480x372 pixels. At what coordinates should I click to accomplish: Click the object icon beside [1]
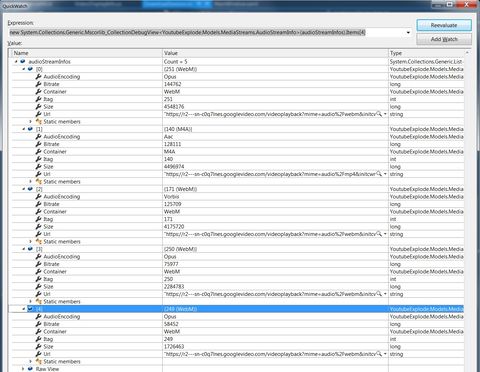30,129
